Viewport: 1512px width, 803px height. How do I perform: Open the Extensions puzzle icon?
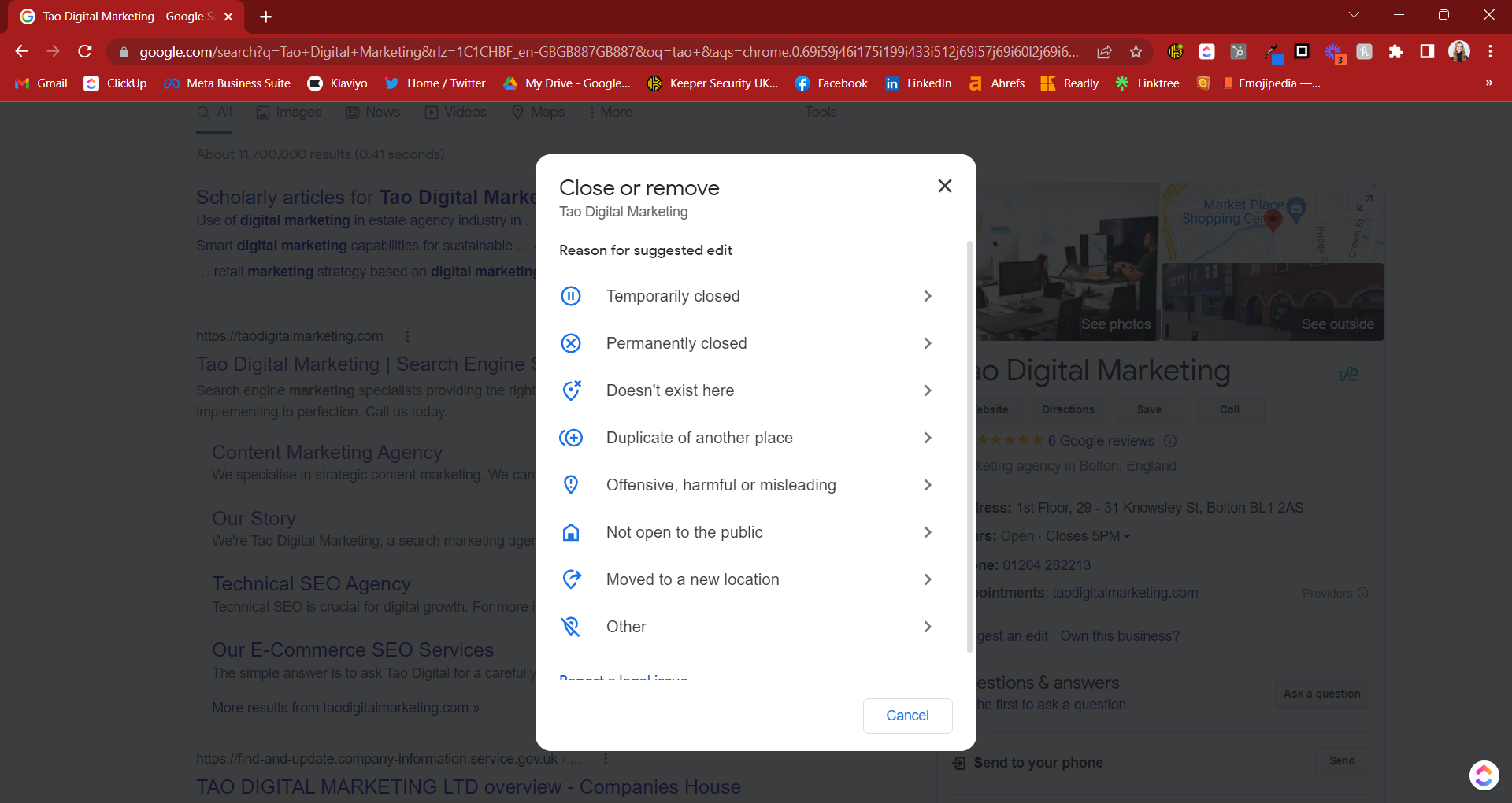[x=1395, y=52]
